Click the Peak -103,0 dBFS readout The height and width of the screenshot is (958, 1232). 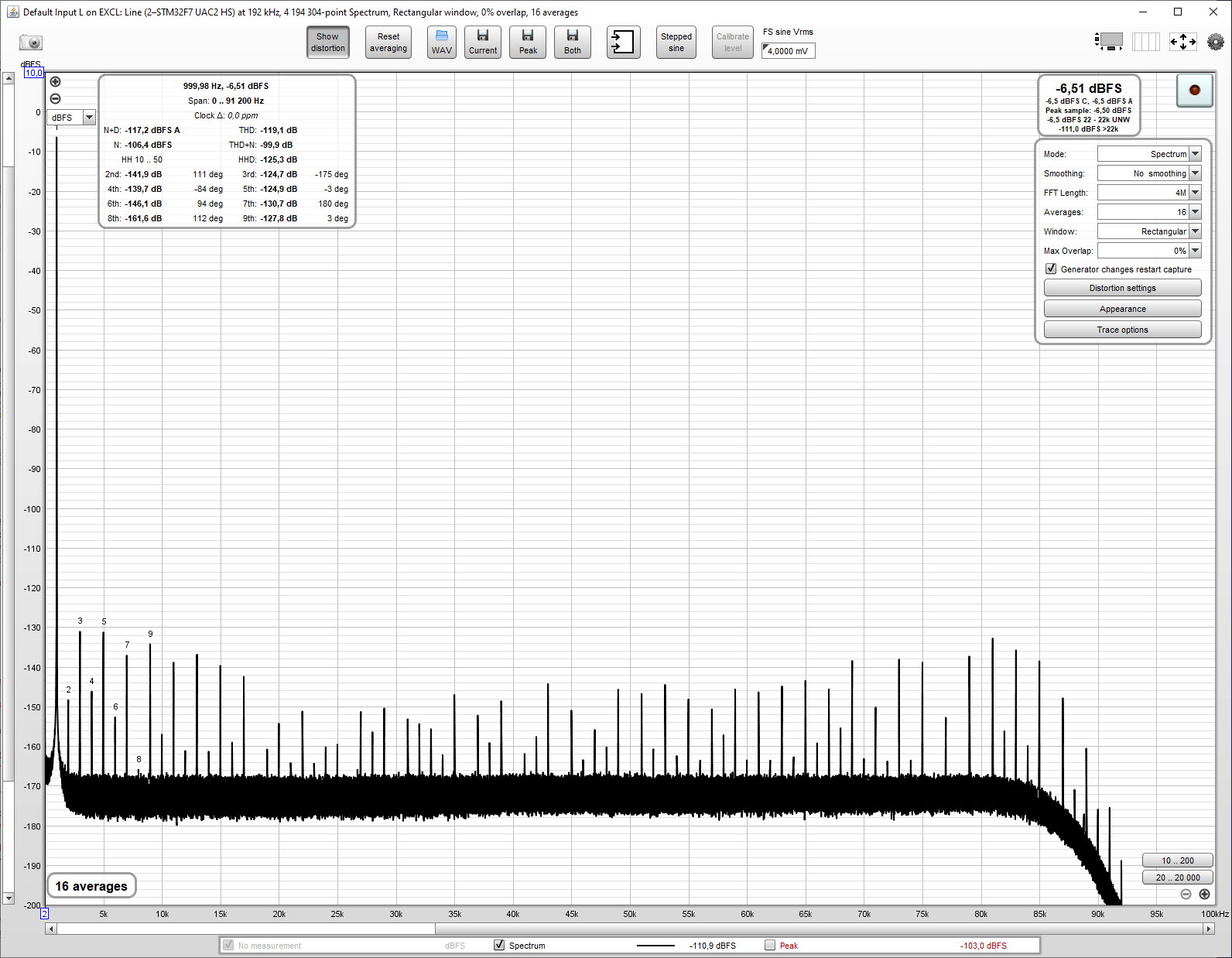click(984, 946)
